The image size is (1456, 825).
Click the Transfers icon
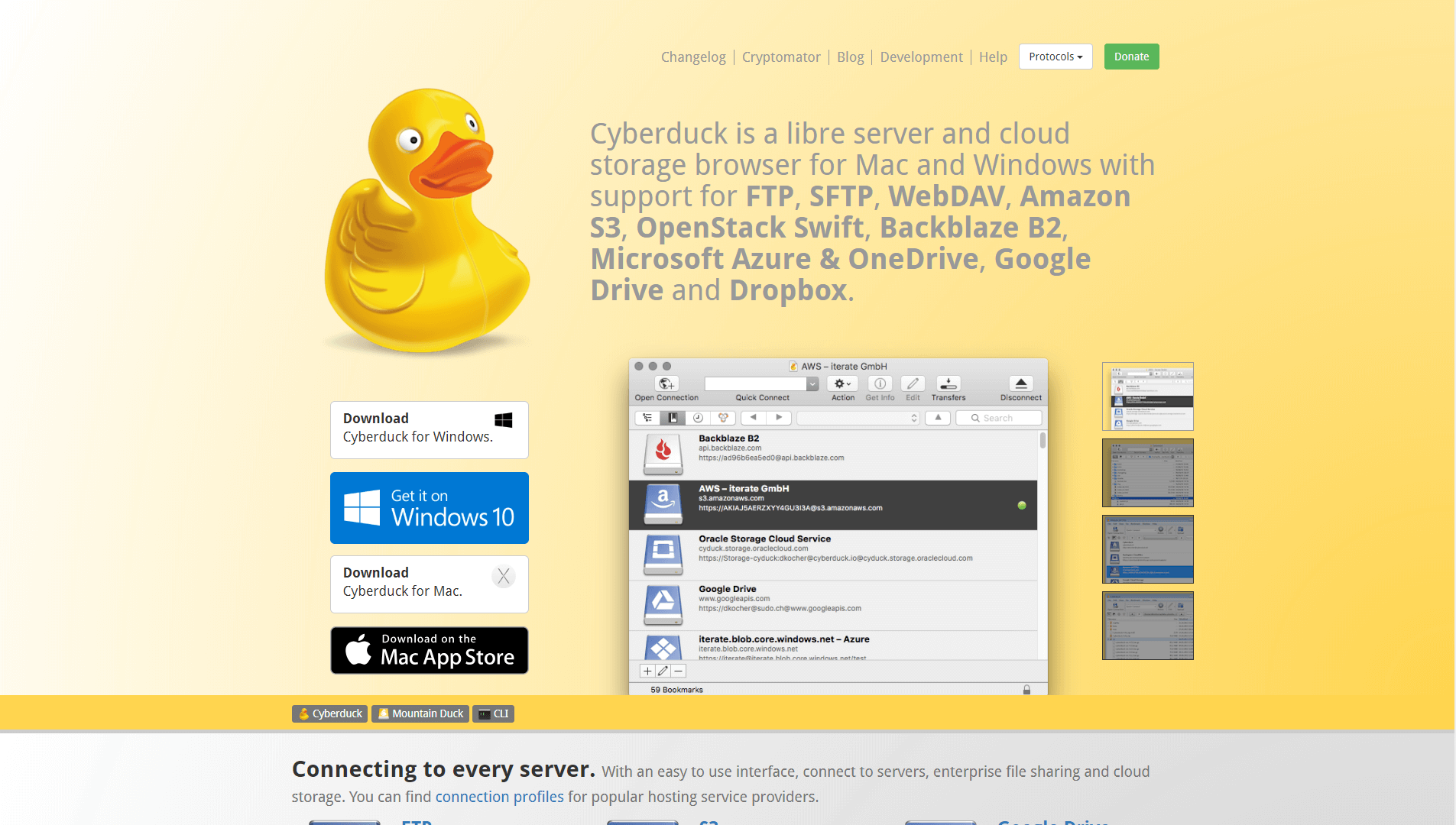pyautogui.click(x=948, y=383)
